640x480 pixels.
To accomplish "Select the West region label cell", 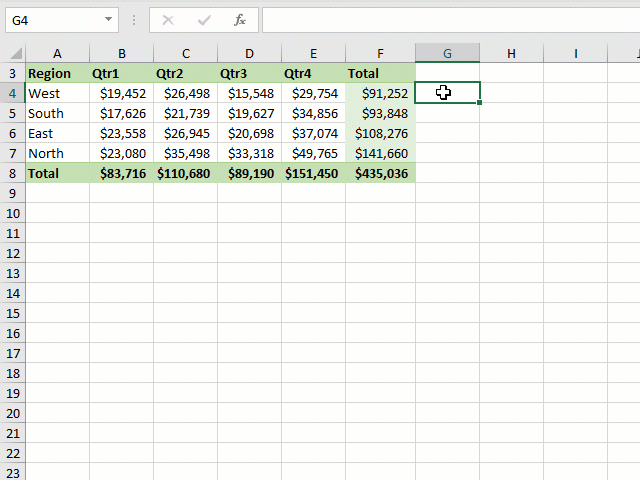I will (x=57, y=93).
